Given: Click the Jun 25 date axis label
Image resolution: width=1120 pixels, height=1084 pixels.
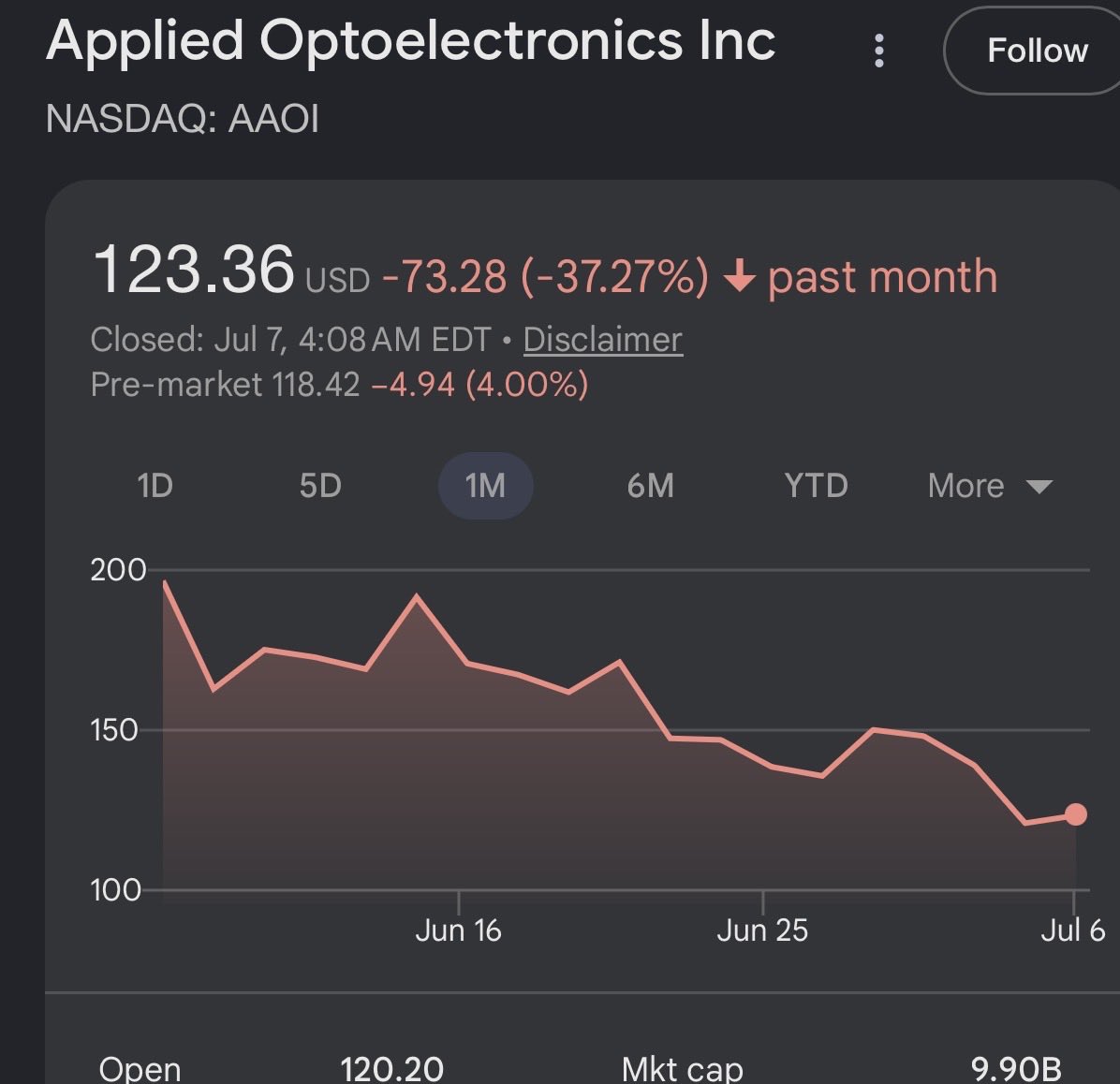Looking at the screenshot, I should pos(762,930).
